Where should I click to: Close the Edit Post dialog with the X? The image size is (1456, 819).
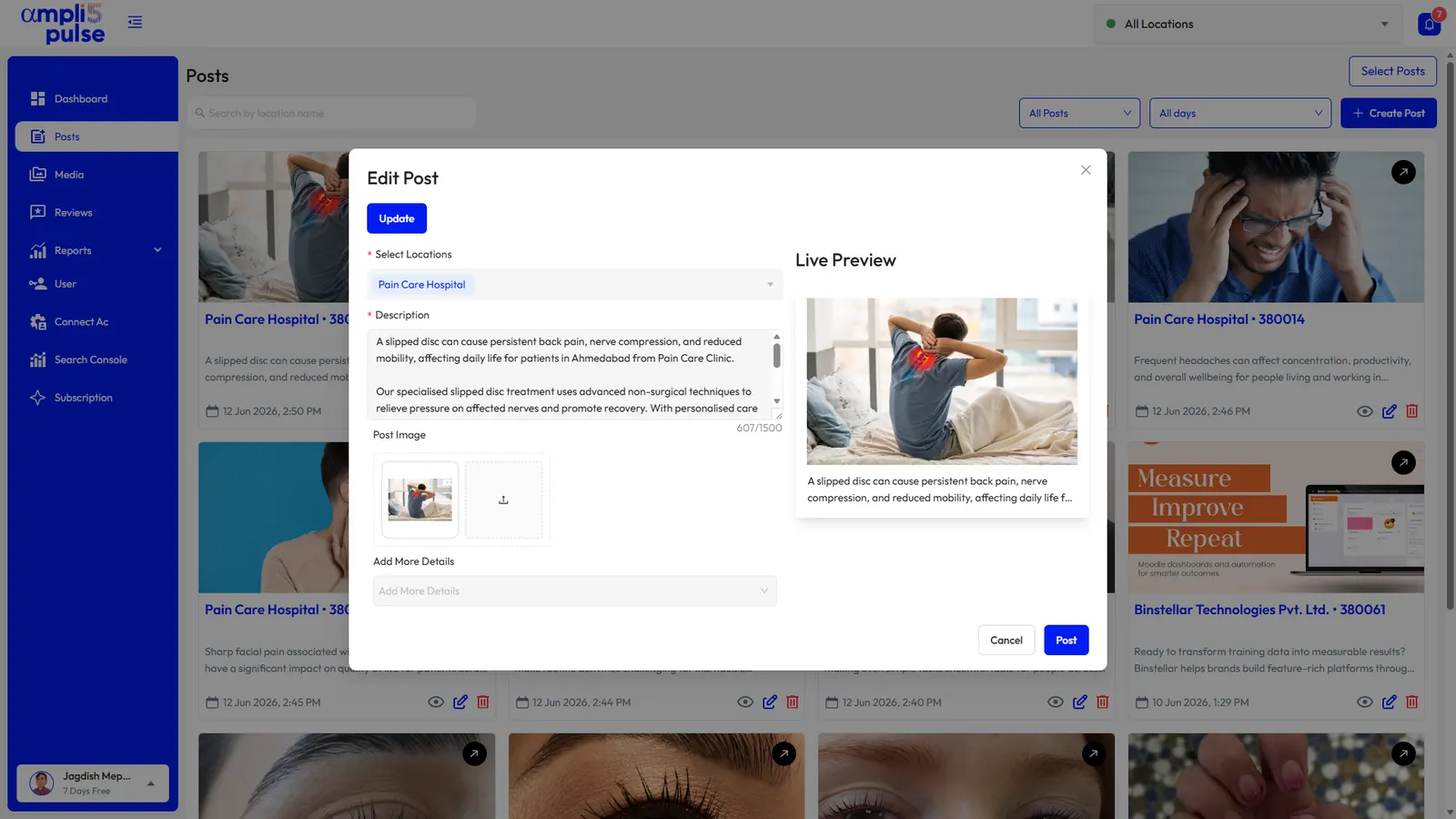pyautogui.click(x=1086, y=170)
